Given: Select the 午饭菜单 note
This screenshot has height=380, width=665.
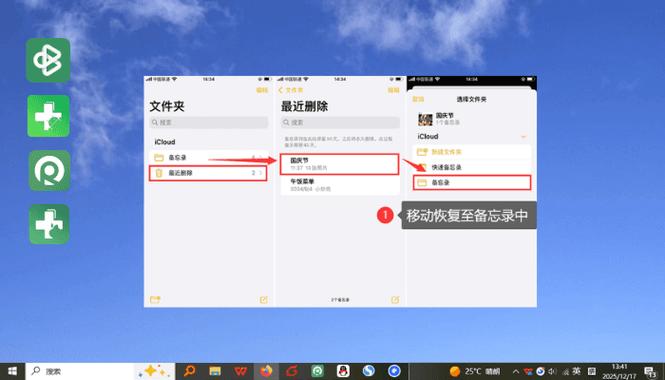Looking at the screenshot, I should (x=340, y=185).
